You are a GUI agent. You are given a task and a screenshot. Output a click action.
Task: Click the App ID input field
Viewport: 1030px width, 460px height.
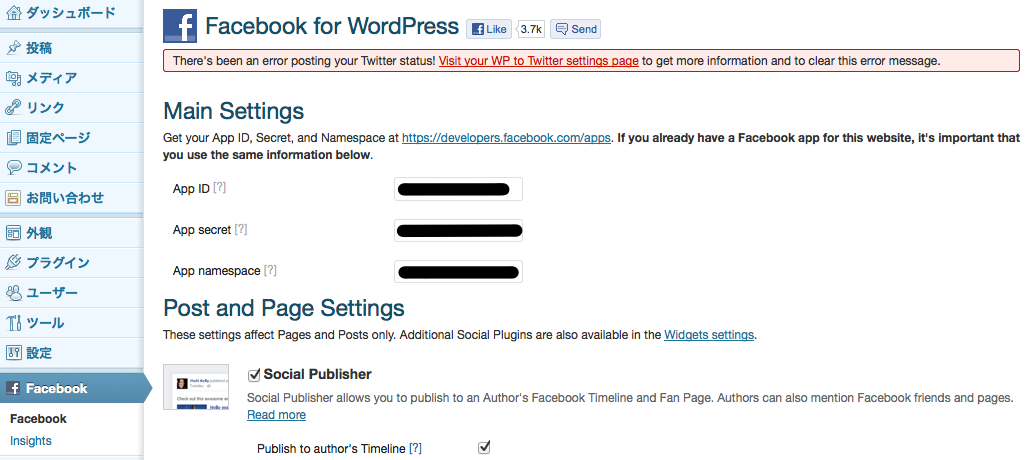pos(459,189)
